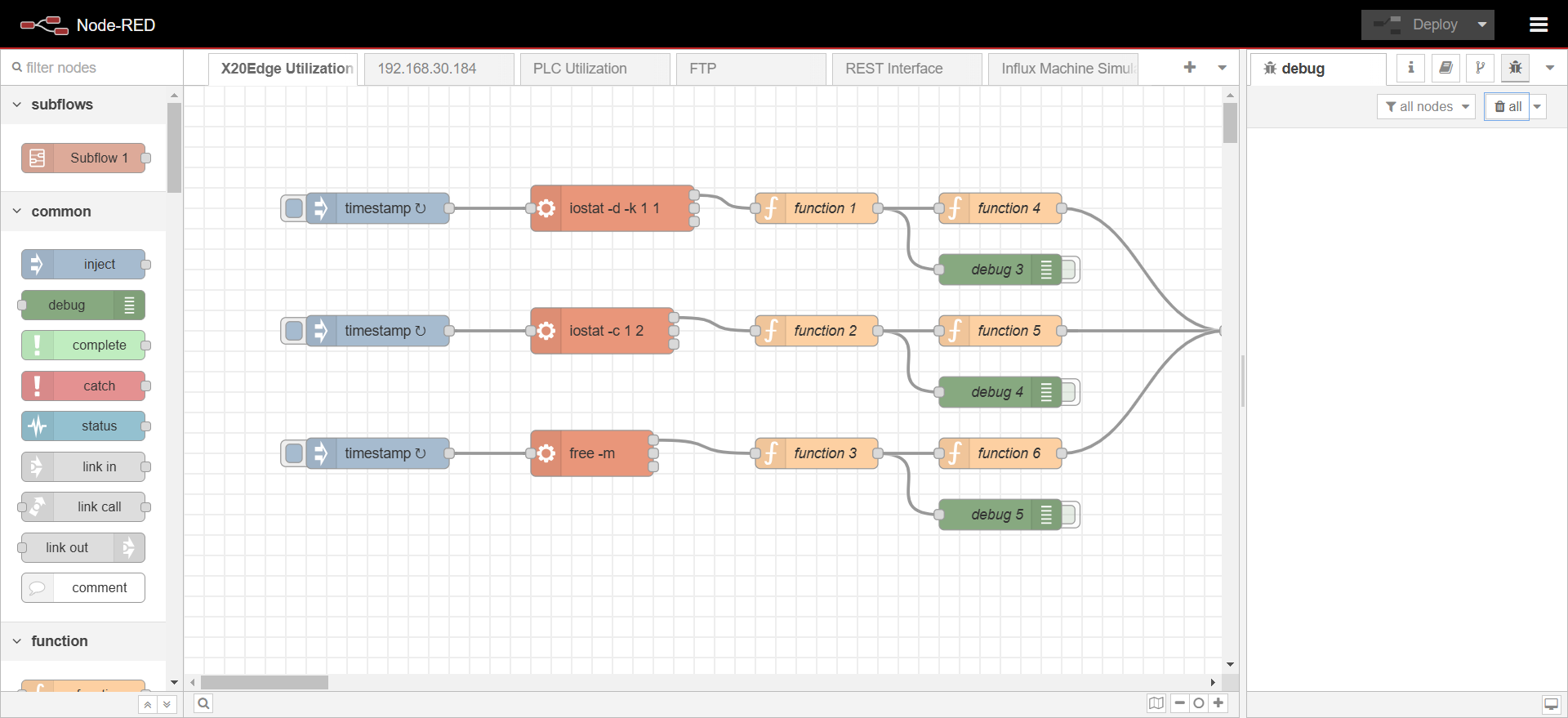This screenshot has width=1568, height=718.
Task: Clear all debug messages
Action: pos(1507,107)
